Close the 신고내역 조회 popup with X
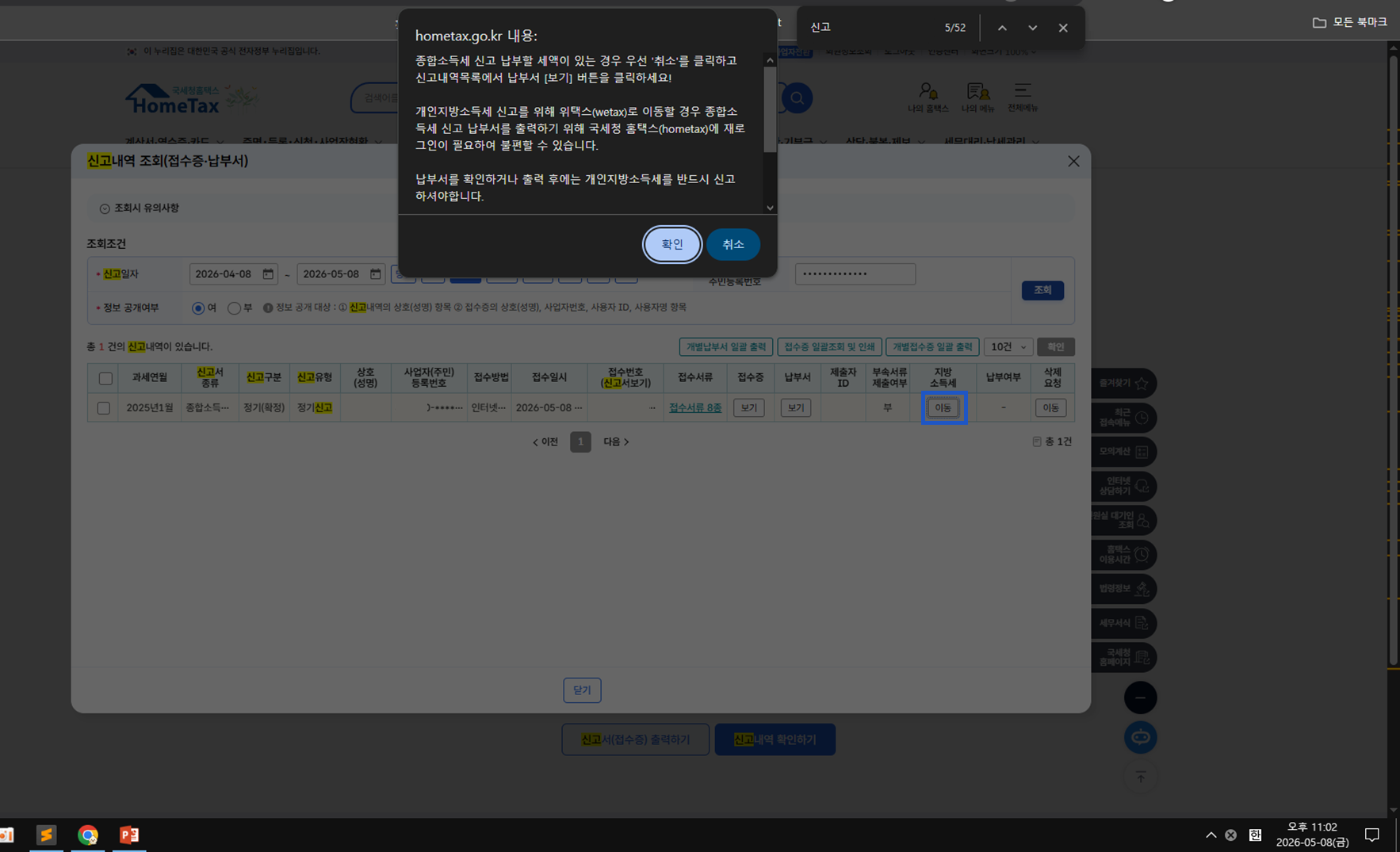This screenshot has width=1400, height=852. (1073, 161)
